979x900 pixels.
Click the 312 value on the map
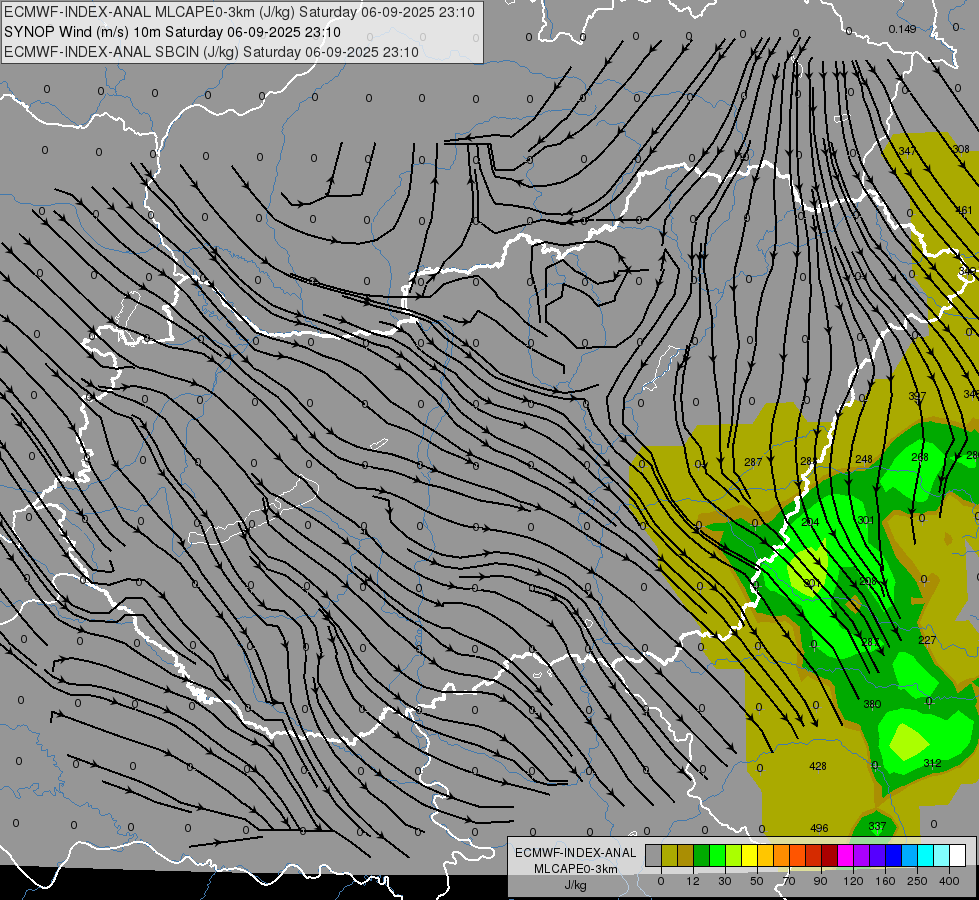932,763
